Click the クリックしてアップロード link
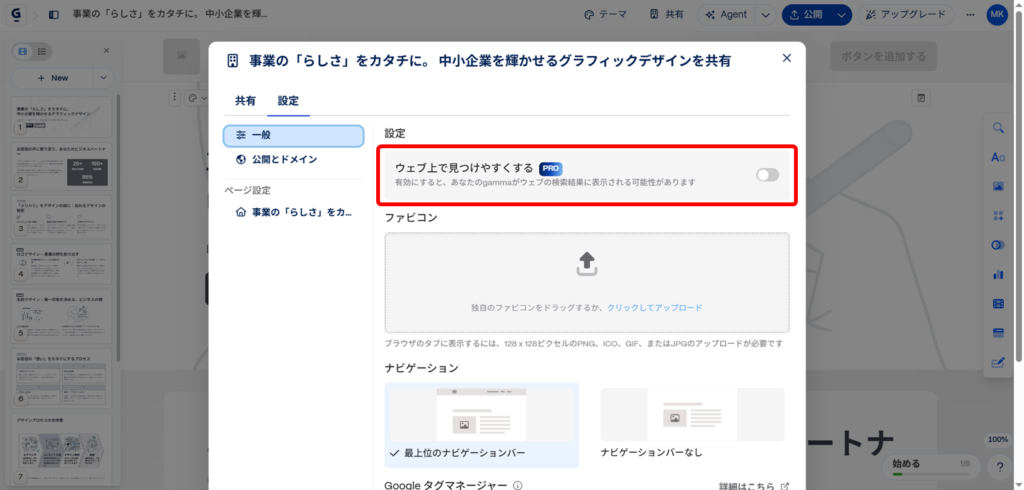The image size is (1024, 490). (x=654, y=308)
